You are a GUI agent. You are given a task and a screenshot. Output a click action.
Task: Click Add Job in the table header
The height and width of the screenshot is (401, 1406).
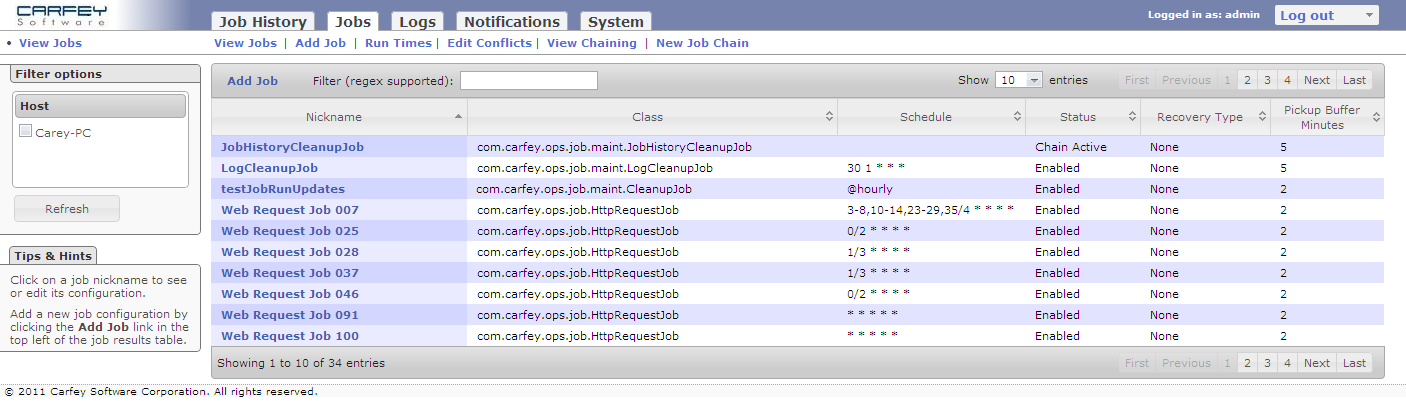tap(252, 81)
